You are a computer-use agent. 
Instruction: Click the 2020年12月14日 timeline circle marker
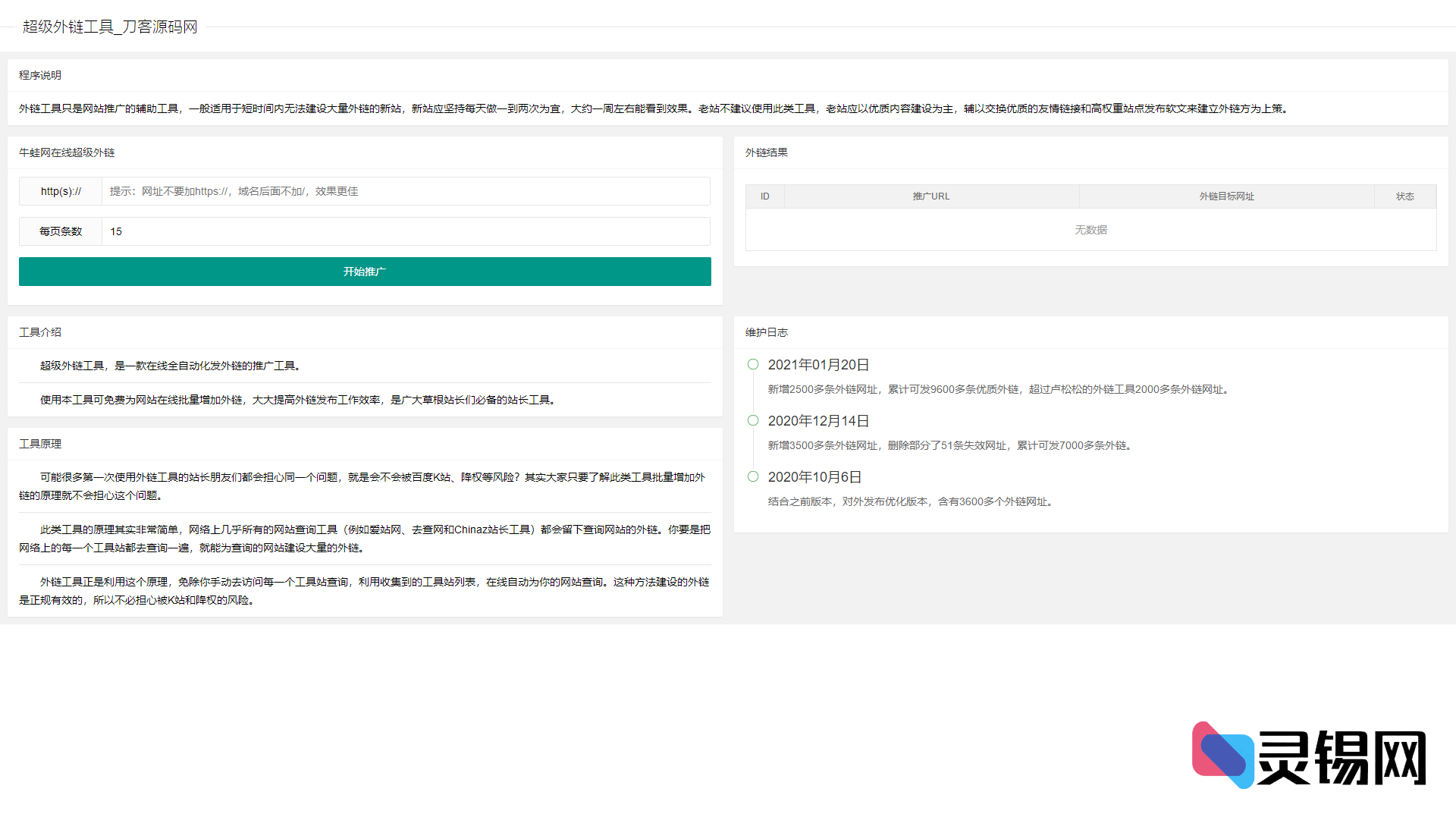tap(753, 420)
